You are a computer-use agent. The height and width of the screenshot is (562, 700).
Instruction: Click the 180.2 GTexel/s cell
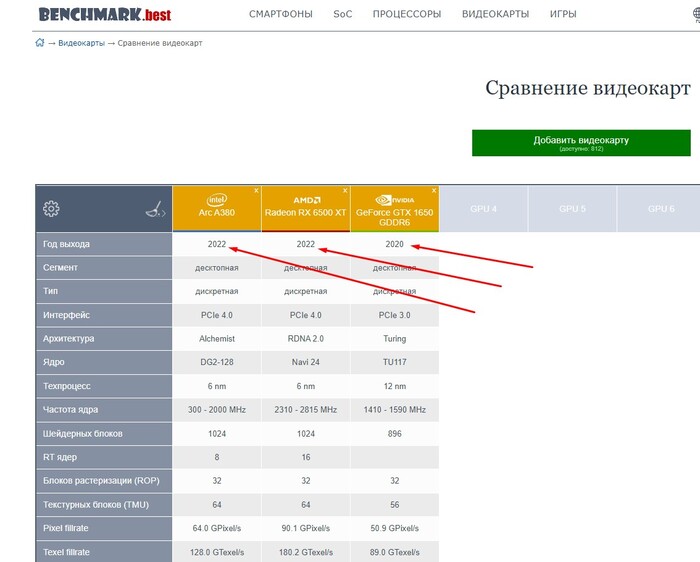(306, 552)
